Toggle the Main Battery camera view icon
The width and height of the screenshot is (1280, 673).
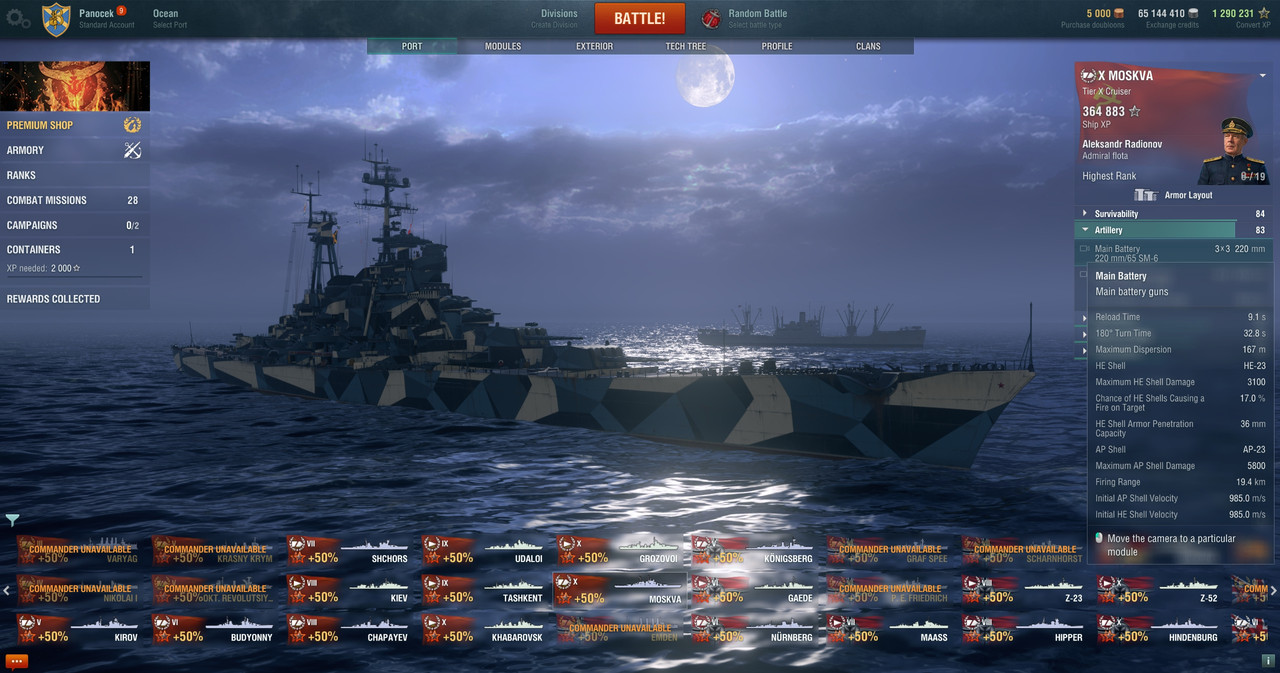click(1085, 249)
